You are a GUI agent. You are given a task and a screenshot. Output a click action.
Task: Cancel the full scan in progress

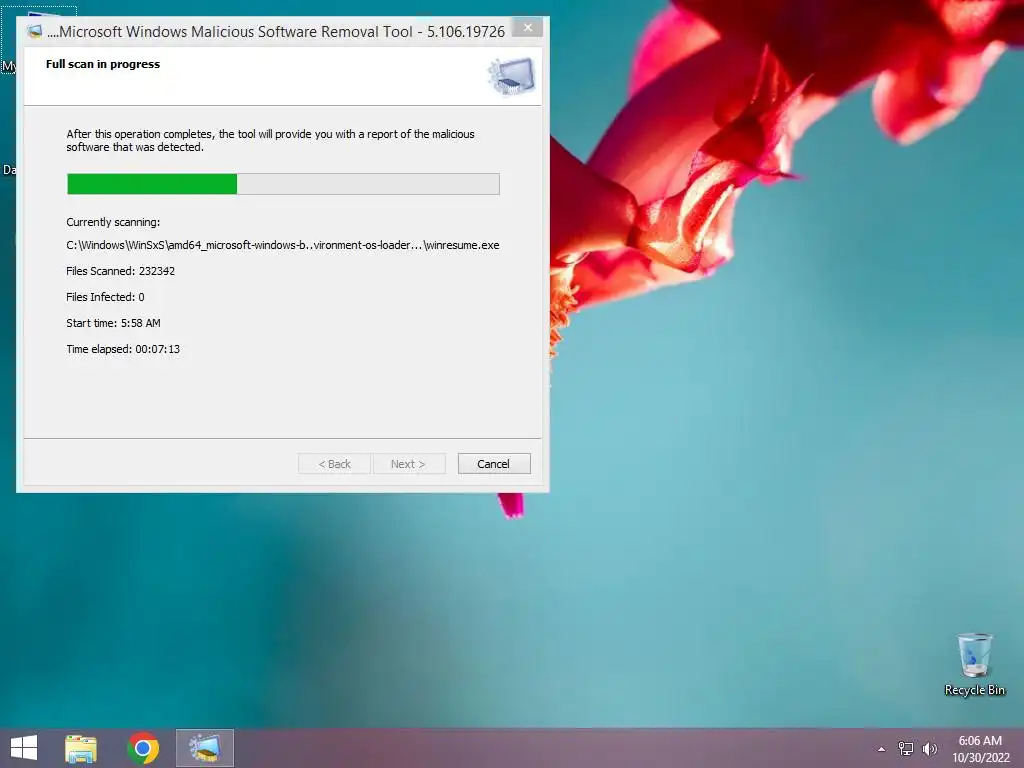494,464
